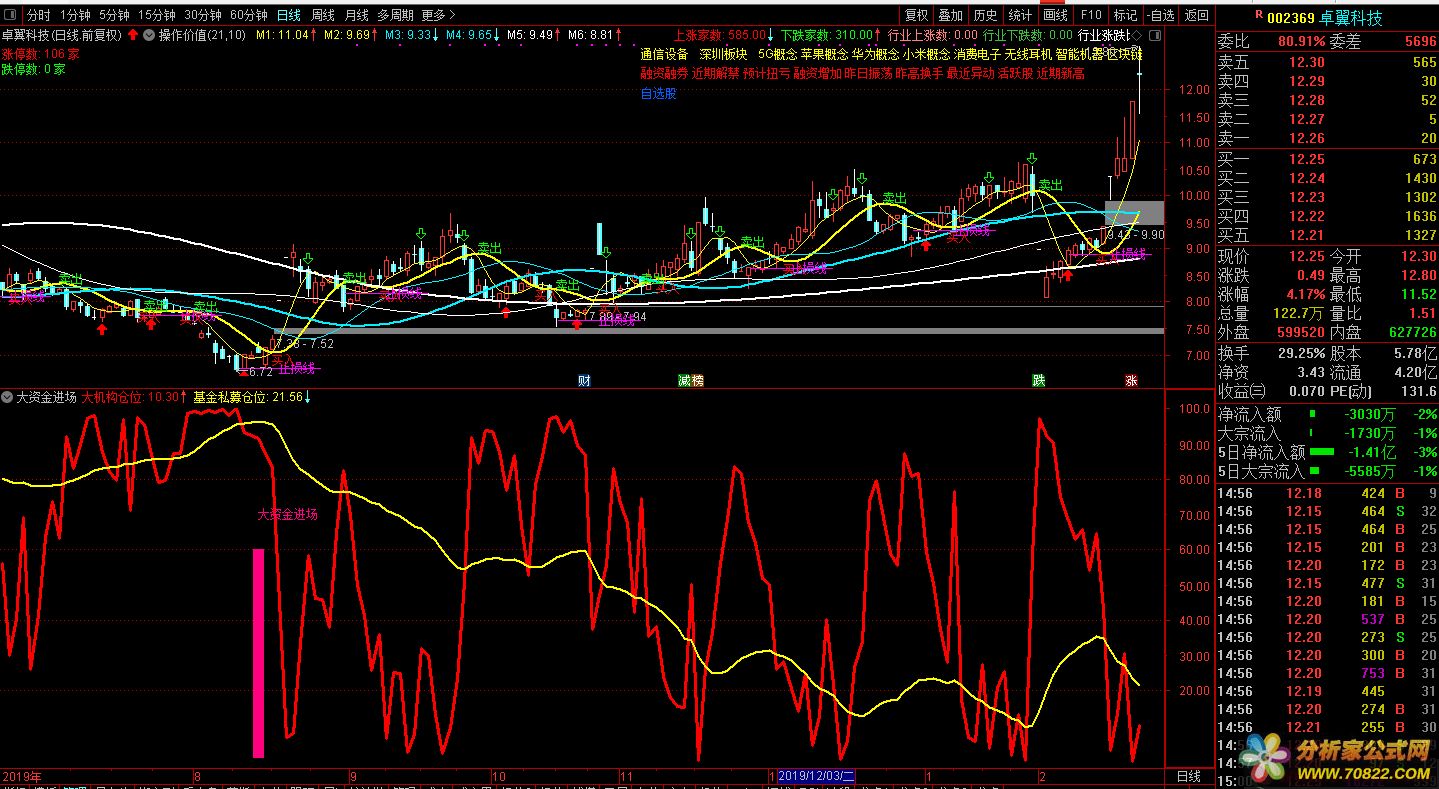
Task: Toggle the panel layout icon beside 分时
Action: (11, 15)
